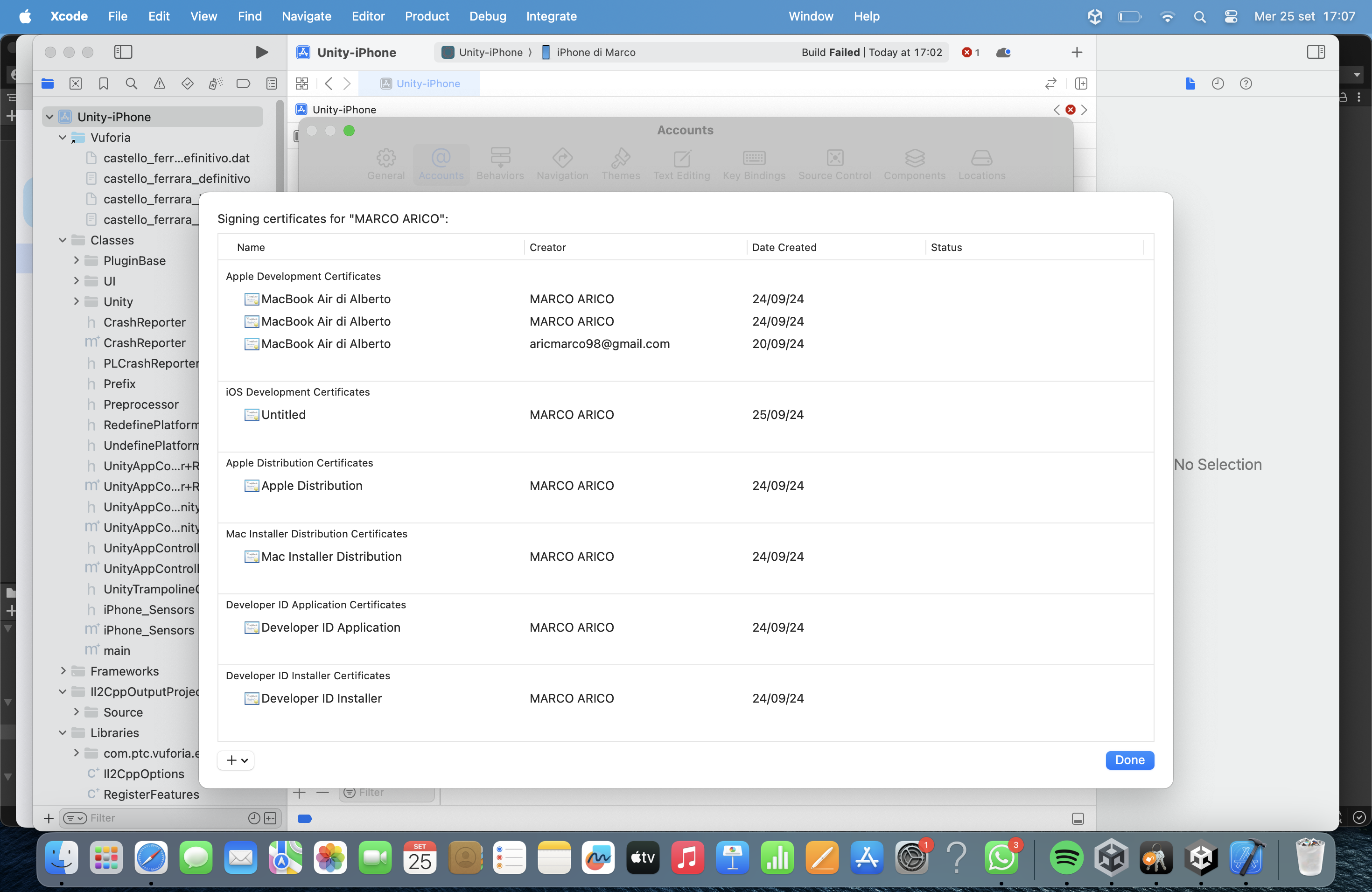This screenshot has height=892, width=1372.
Task: Go forward with the editor forward arrow
Action: point(347,84)
